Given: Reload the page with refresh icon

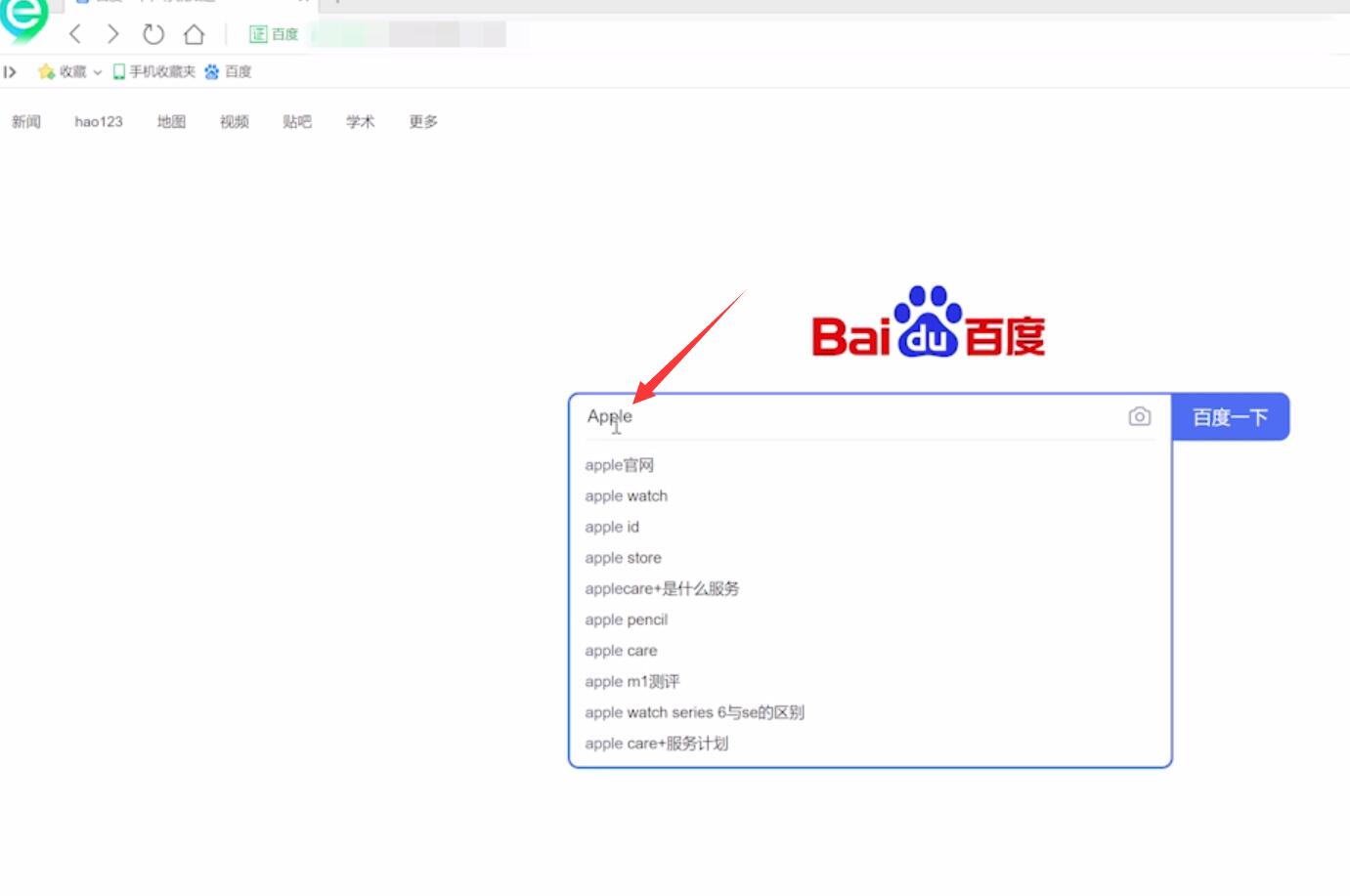Looking at the screenshot, I should pyautogui.click(x=153, y=34).
